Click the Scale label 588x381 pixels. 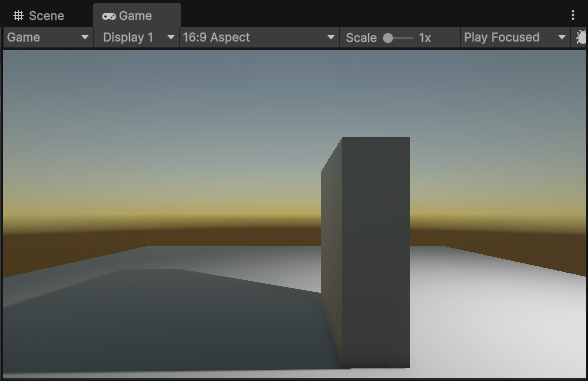(361, 38)
